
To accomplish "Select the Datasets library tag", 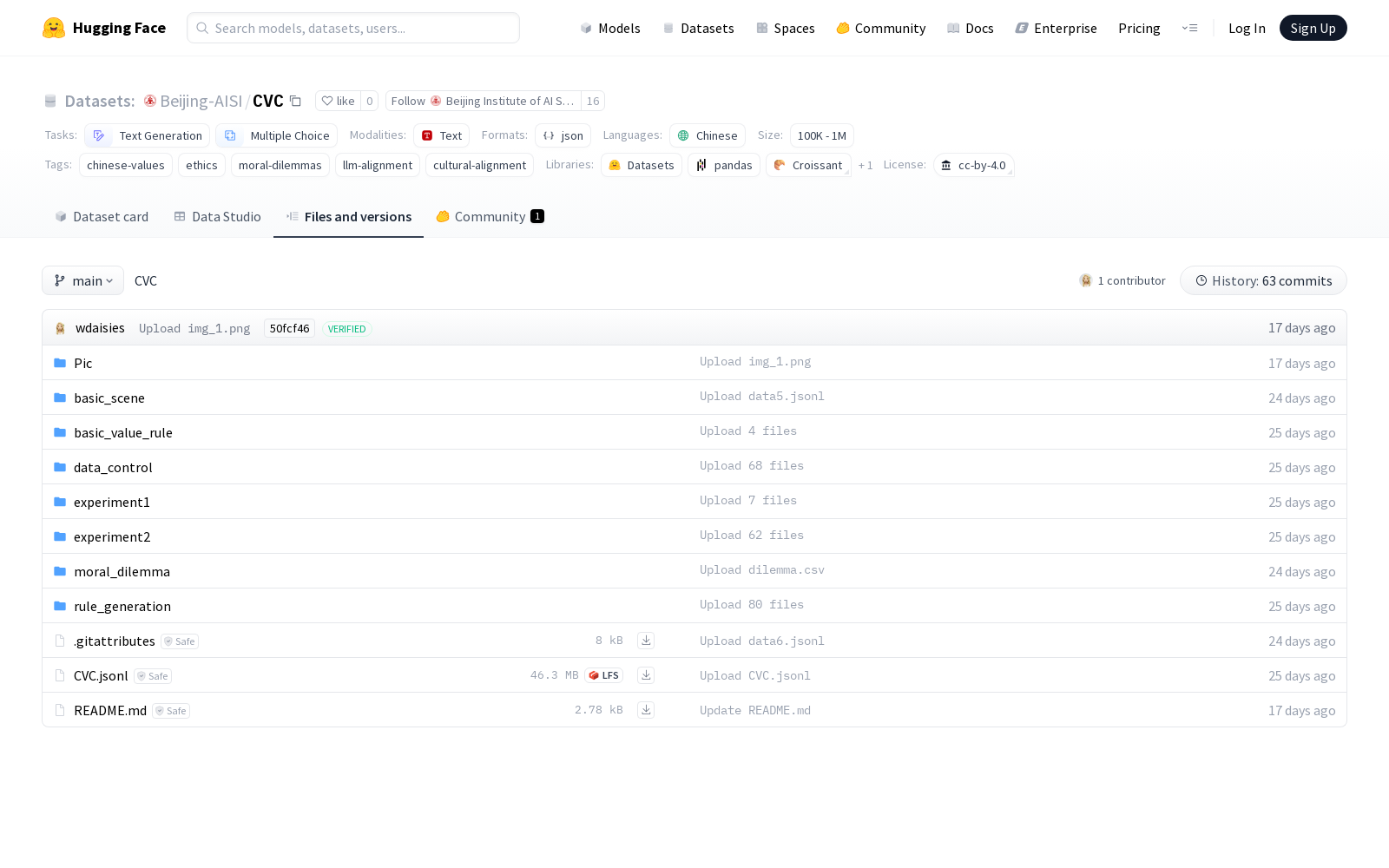I will point(642,165).
